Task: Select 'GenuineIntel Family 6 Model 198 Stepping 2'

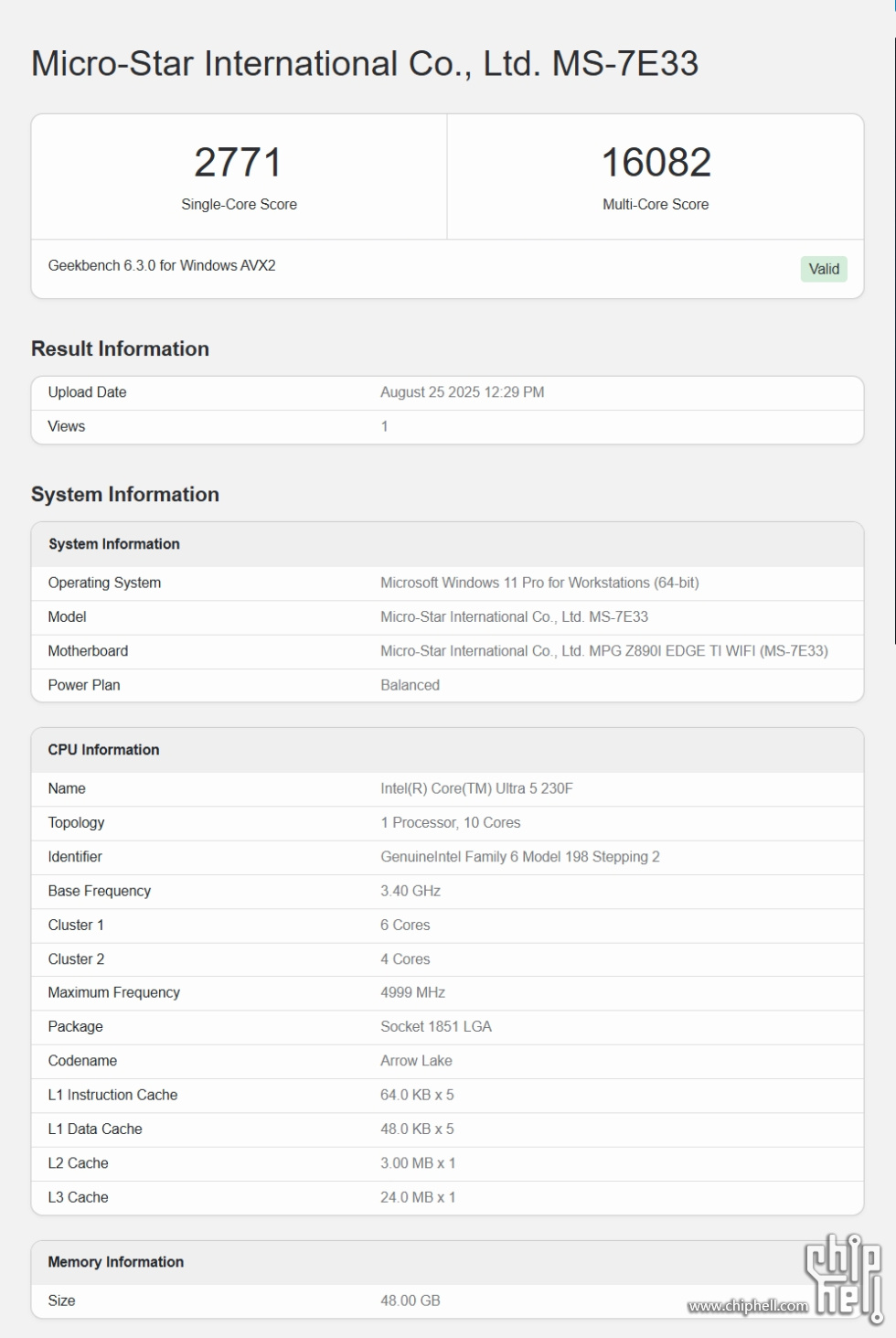Action: click(520, 857)
